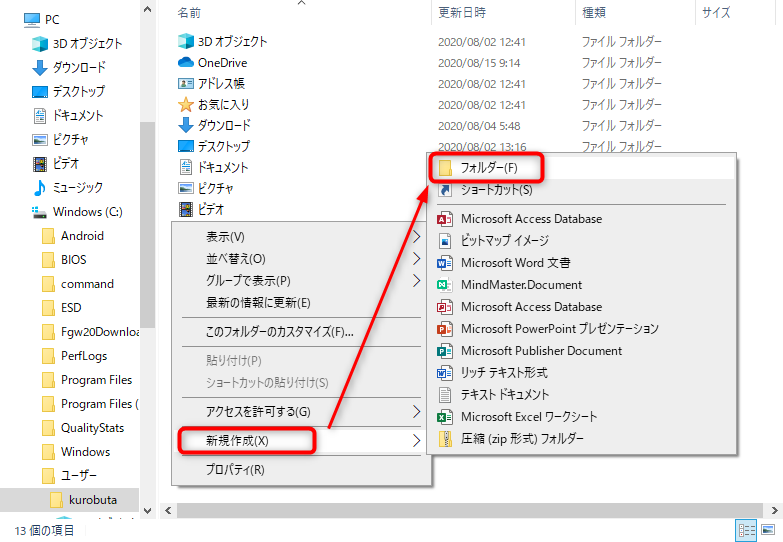Click the リッチ テキスト形式 icon

[x=445, y=373]
